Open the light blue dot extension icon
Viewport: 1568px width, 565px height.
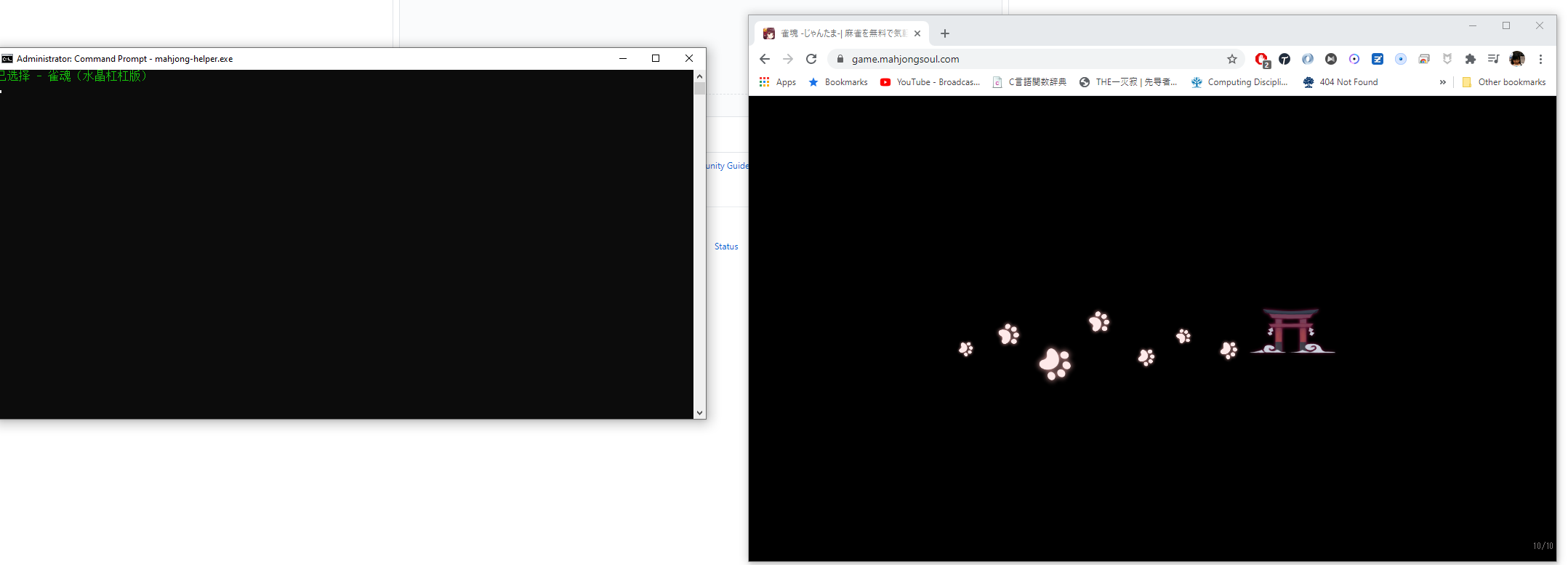click(x=1401, y=59)
